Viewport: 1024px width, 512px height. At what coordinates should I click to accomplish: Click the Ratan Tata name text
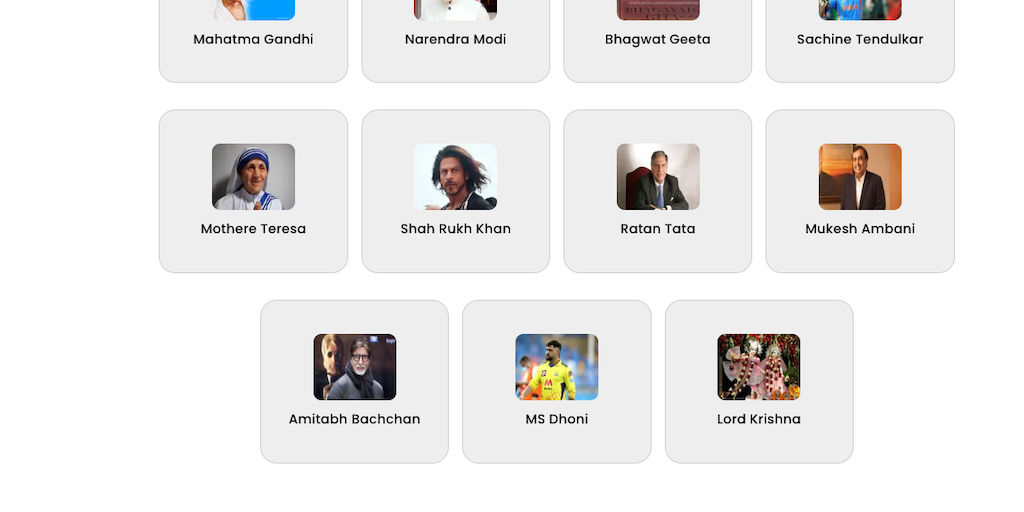[x=658, y=229]
